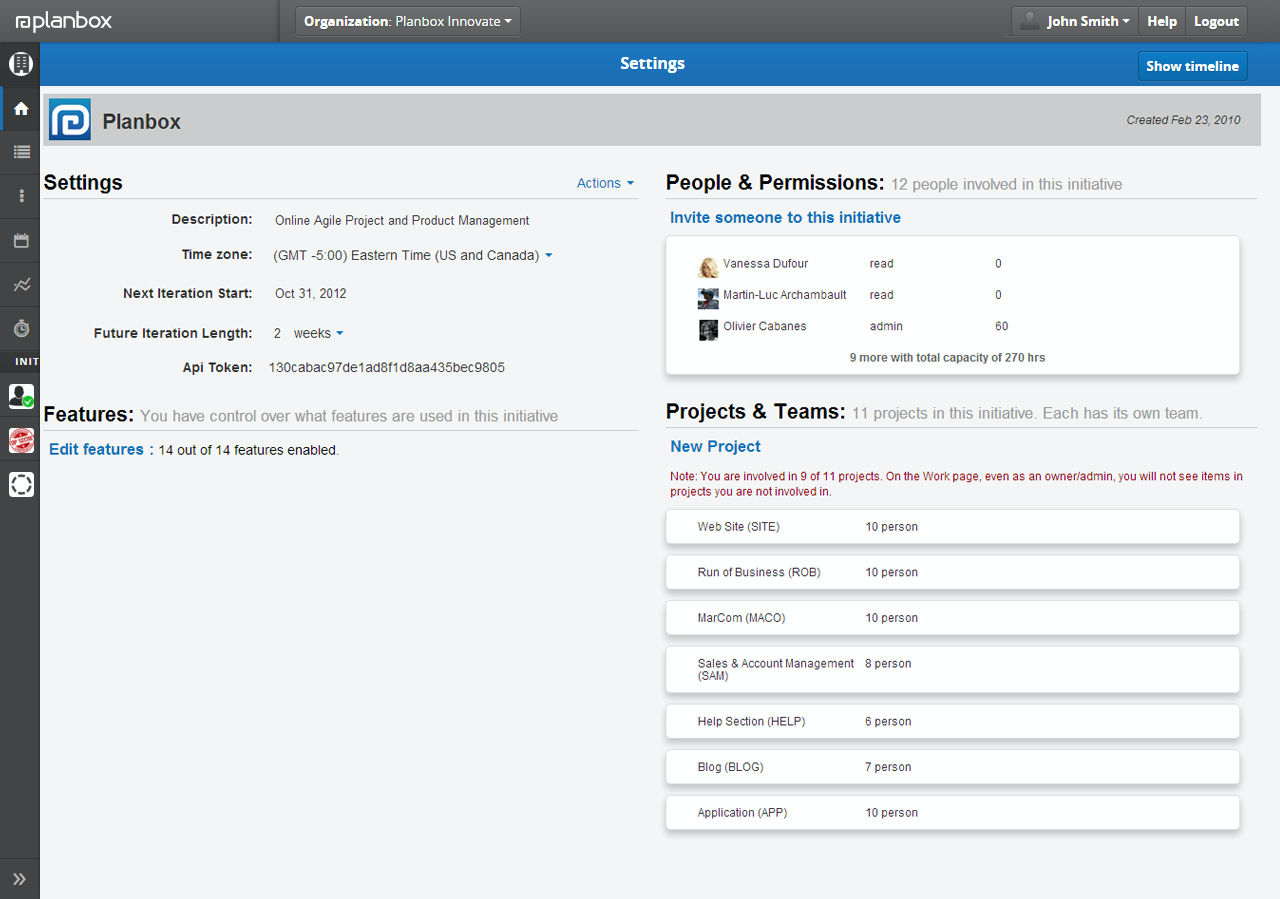Screen dimensions: 1280x899
Task: Click the People & Permissions heading
Action: pyautogui.click(x=775, y=182)
